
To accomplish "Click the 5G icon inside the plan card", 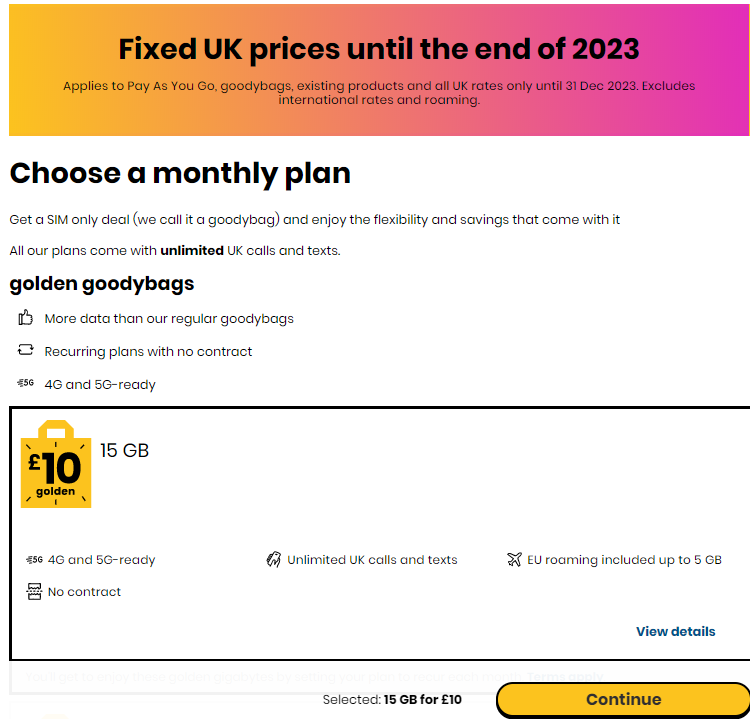I will (x=34, y=560).
